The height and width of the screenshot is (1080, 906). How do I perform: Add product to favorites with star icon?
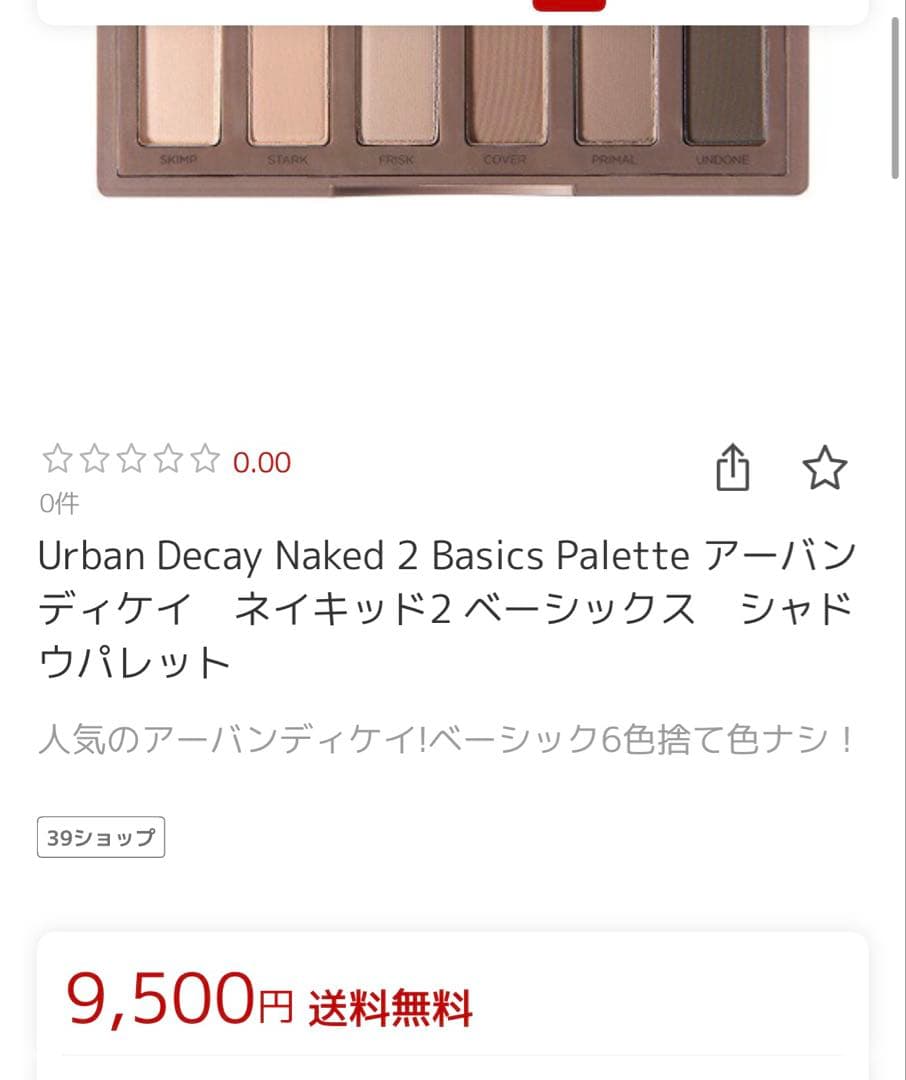coord(825,468)
